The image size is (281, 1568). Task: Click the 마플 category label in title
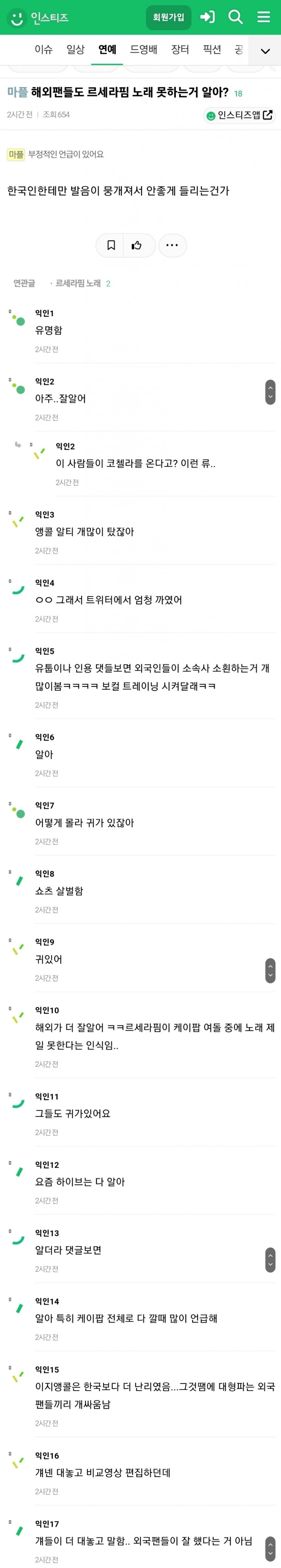[x=18, y=93]
